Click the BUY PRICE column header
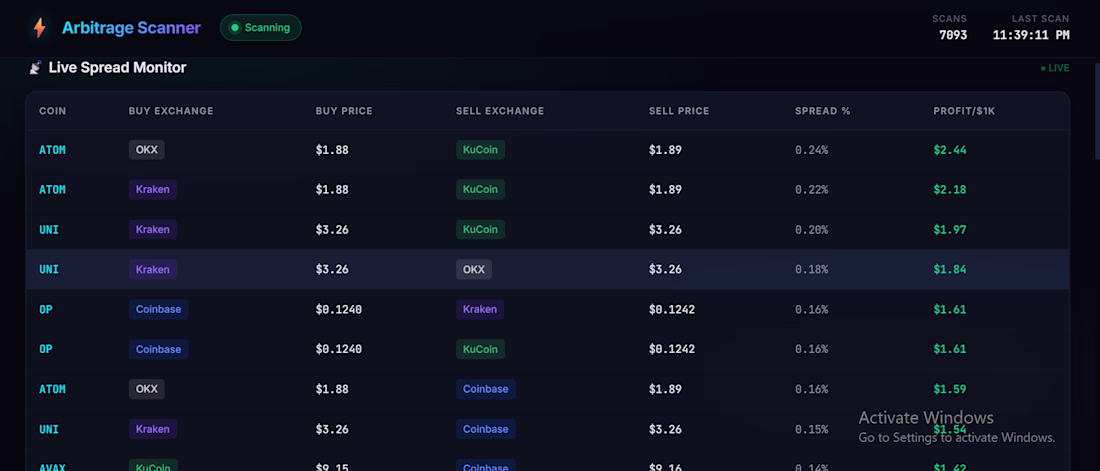1100x471 pixels. (x=344, y=111)
